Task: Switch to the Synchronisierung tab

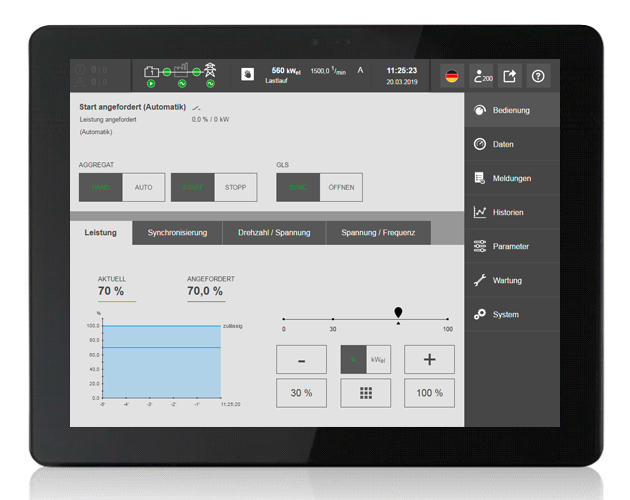Action: pos(177,233)
